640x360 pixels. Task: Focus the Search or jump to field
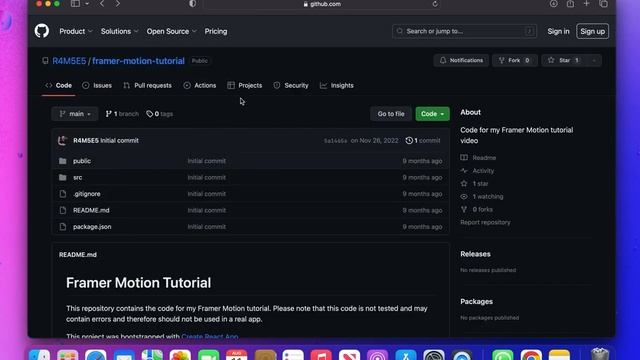pos(464,31)
